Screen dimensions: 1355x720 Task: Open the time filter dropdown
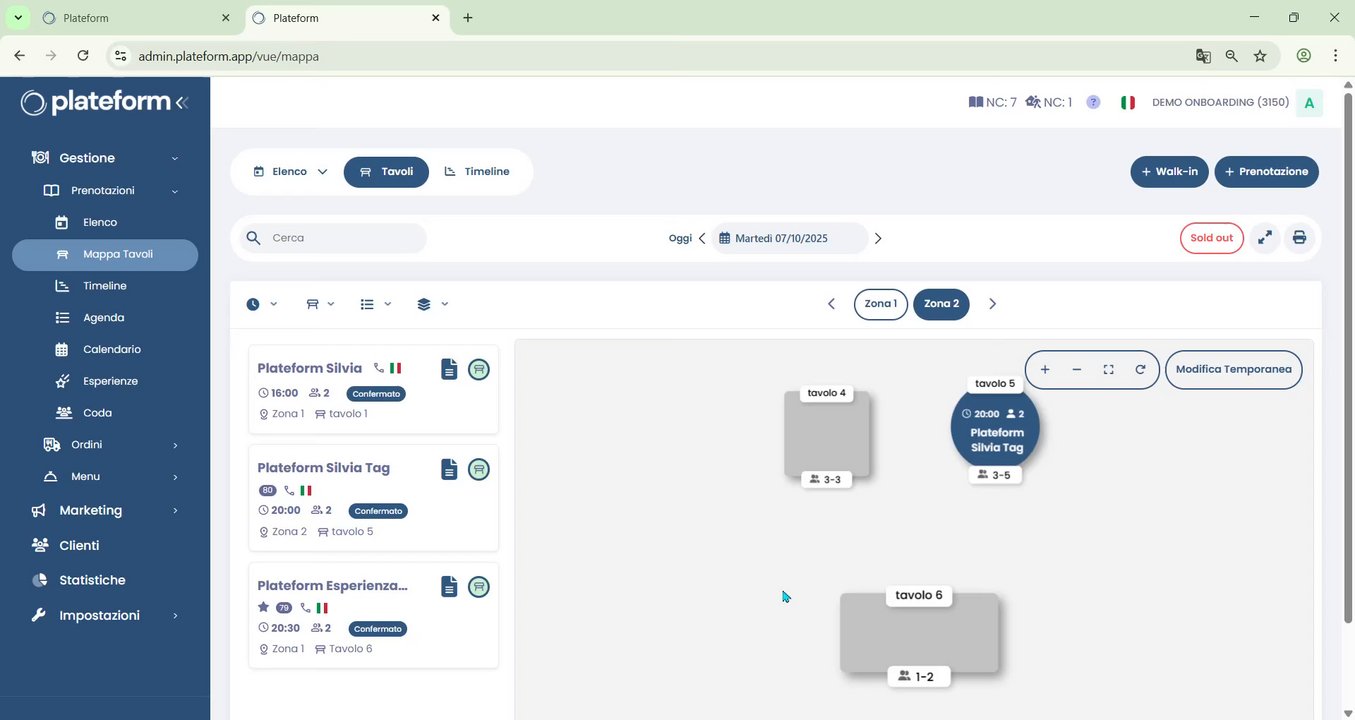(x=262, y=304)
